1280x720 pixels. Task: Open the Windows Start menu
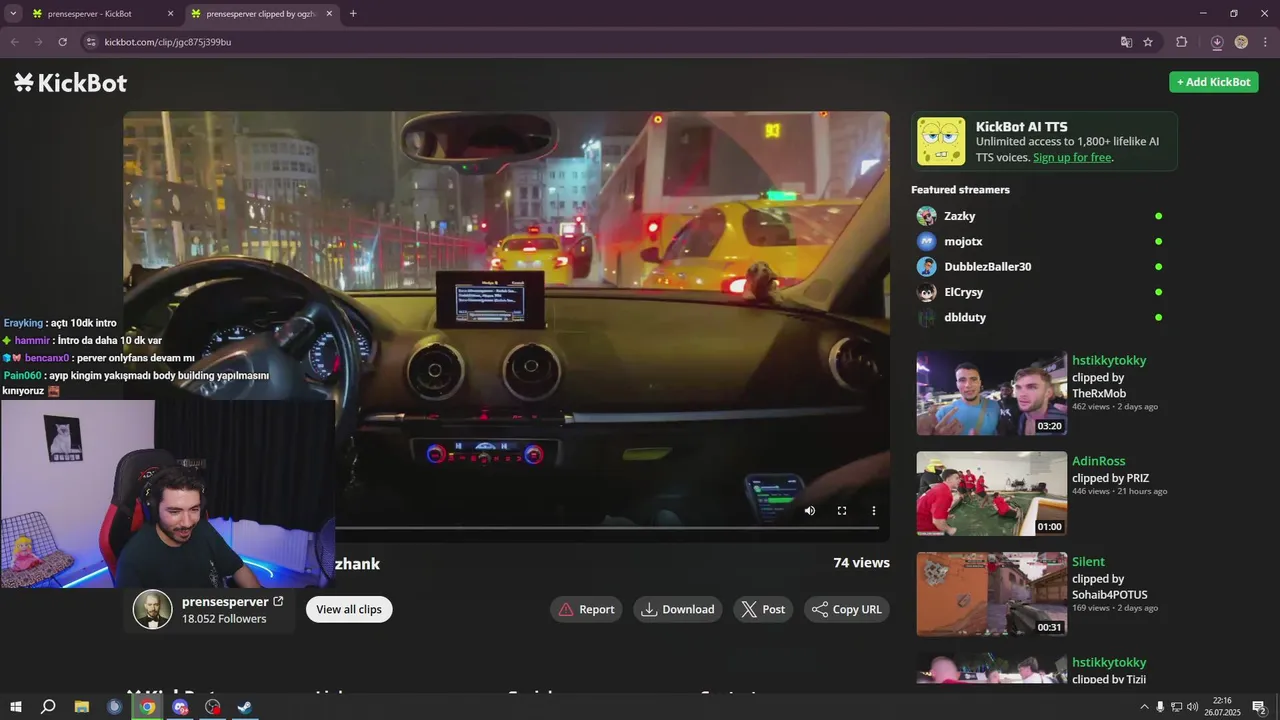[16, 707]
